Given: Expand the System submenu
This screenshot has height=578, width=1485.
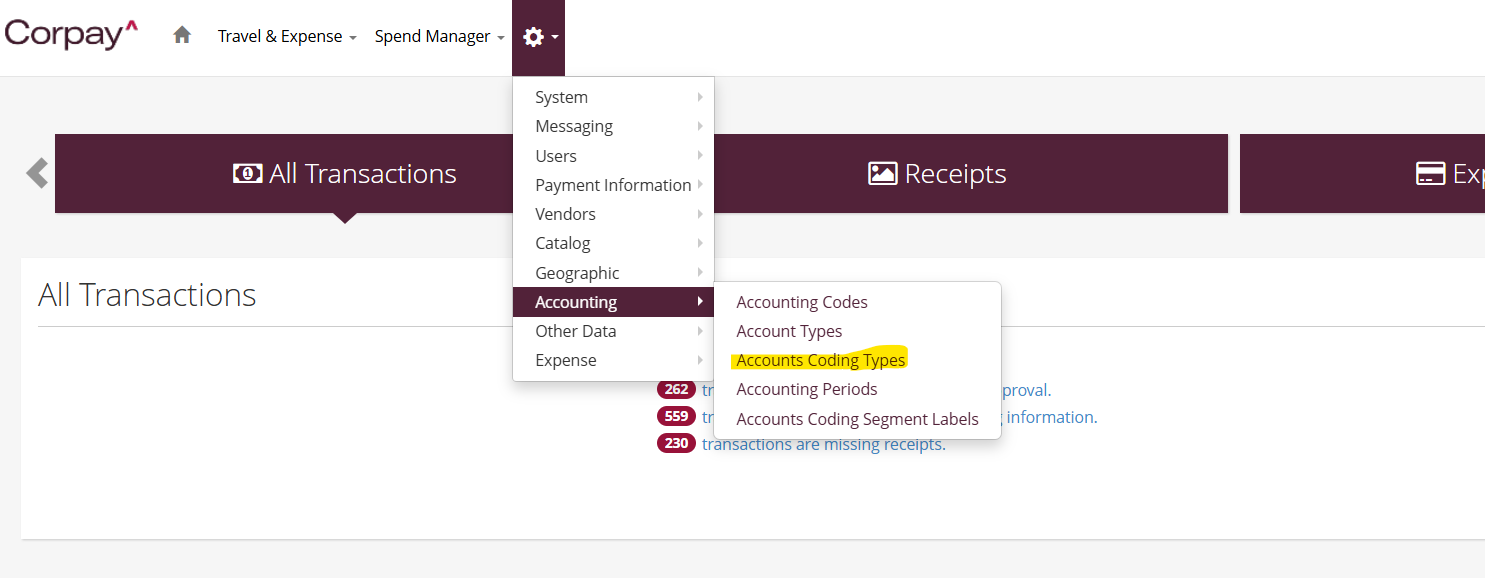Looking at the screenshot, I should click(x=561, y=97).
